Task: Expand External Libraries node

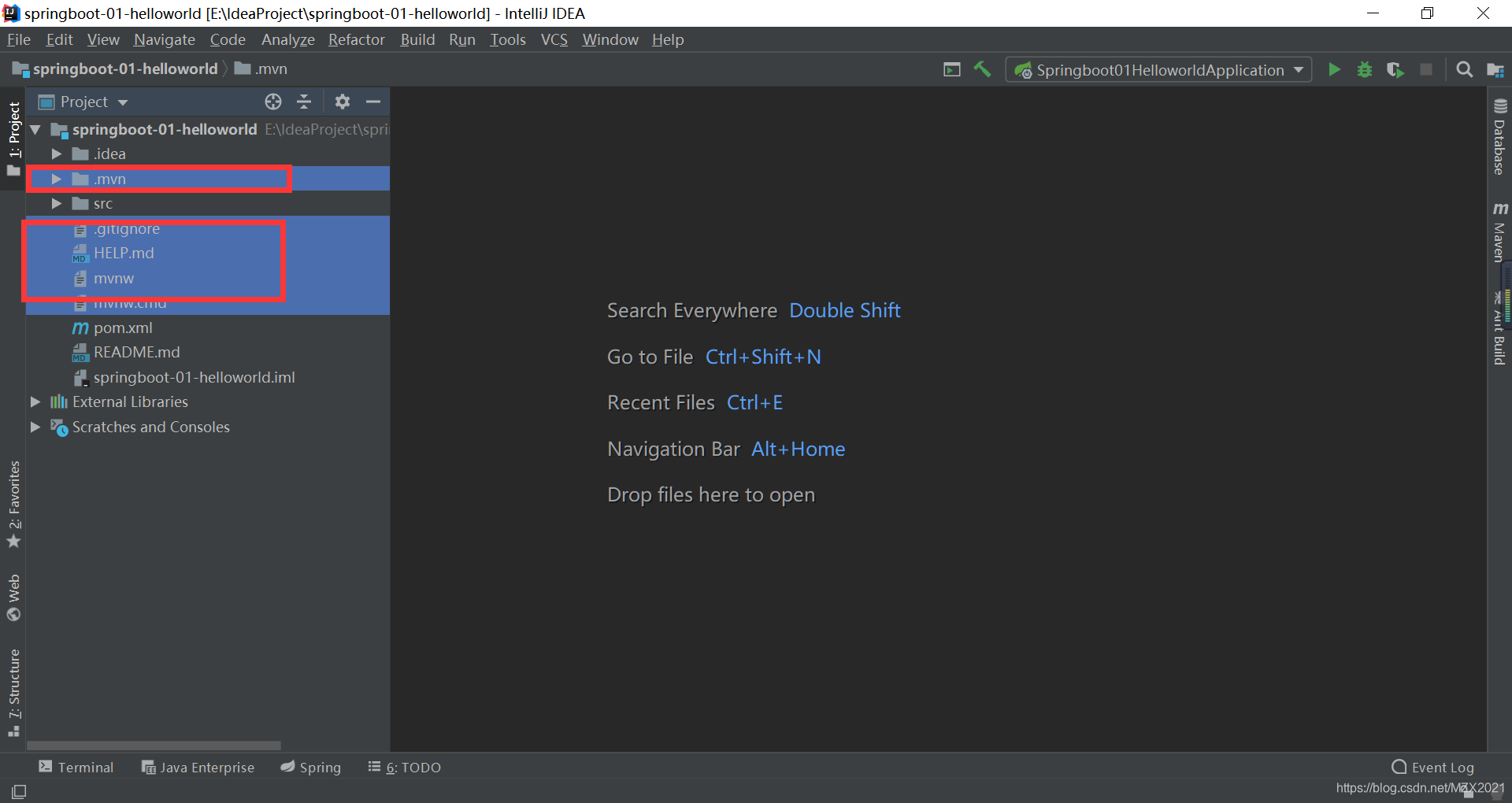Action: click(35, 401)
